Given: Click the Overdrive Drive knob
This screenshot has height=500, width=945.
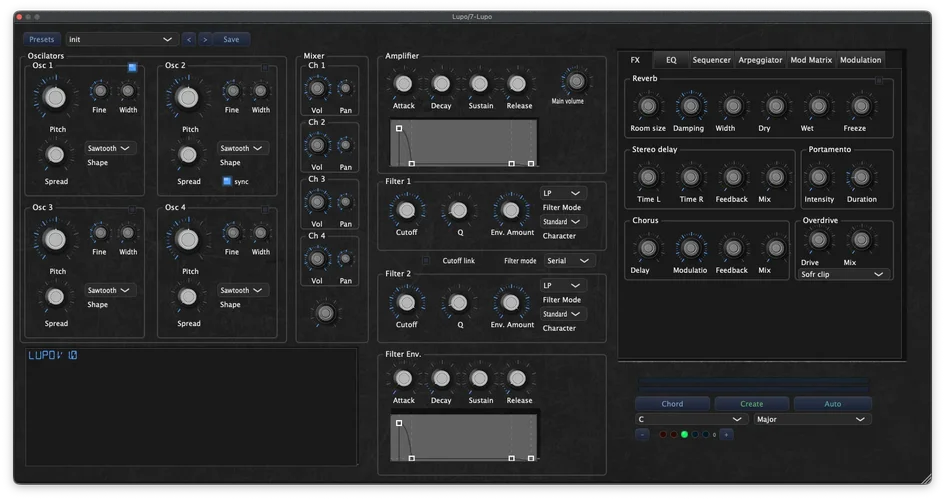Looking at the screenshot, I should point(818,240).
